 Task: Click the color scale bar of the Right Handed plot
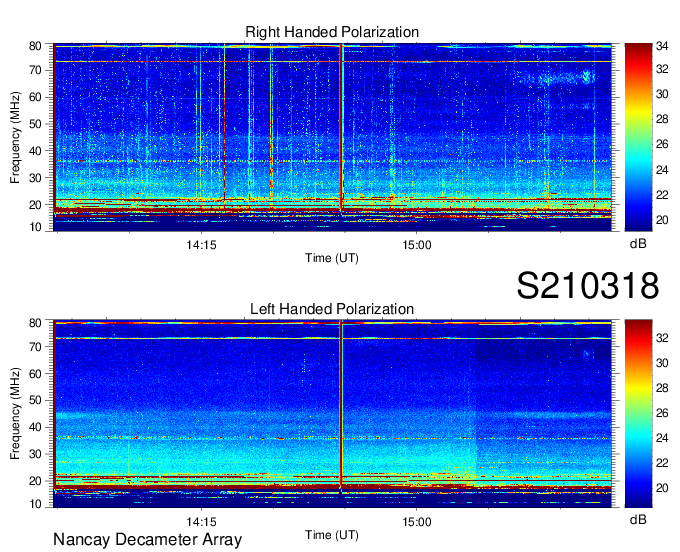click(638, 137)
